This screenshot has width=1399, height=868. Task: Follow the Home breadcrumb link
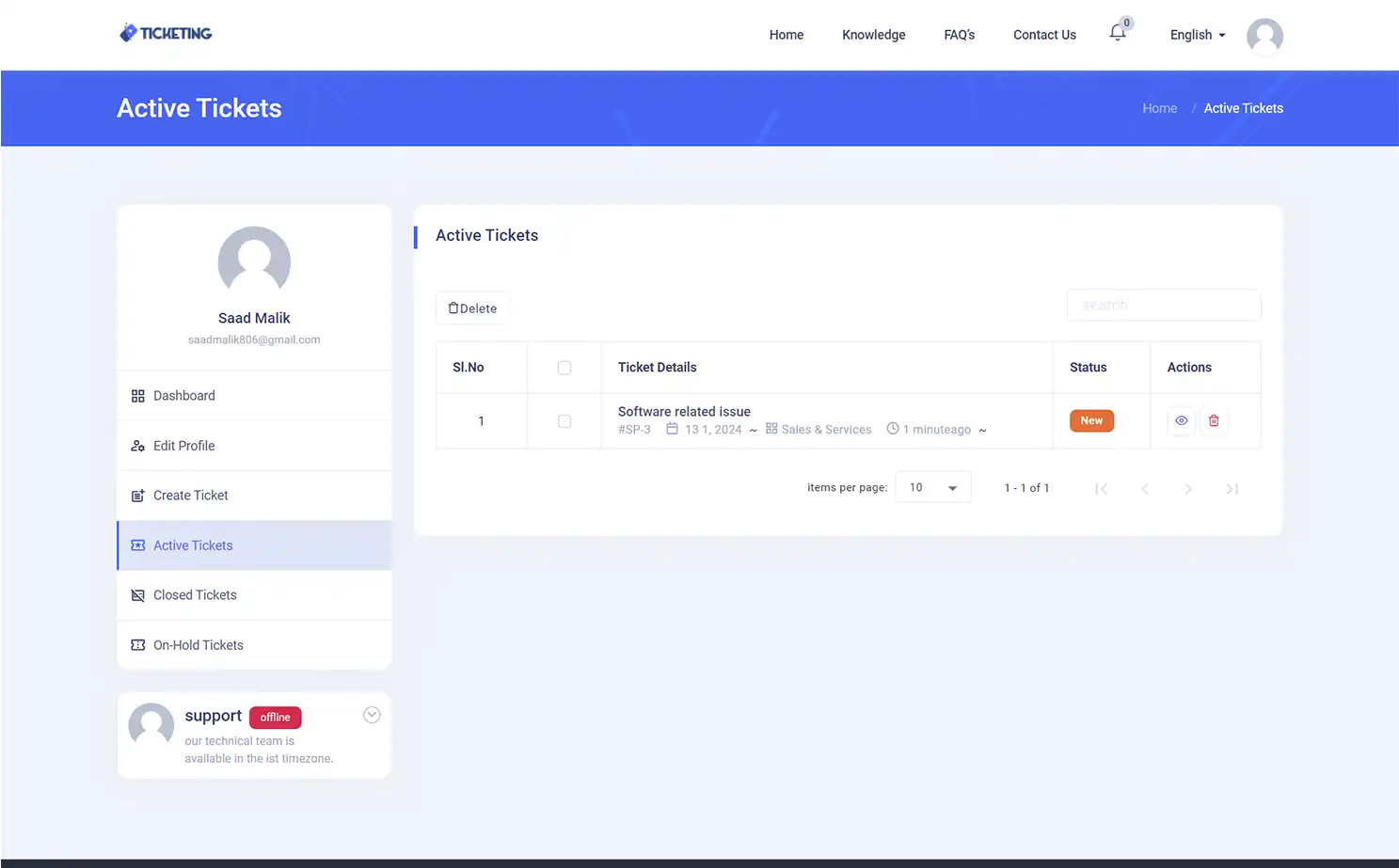[1159, 108]
